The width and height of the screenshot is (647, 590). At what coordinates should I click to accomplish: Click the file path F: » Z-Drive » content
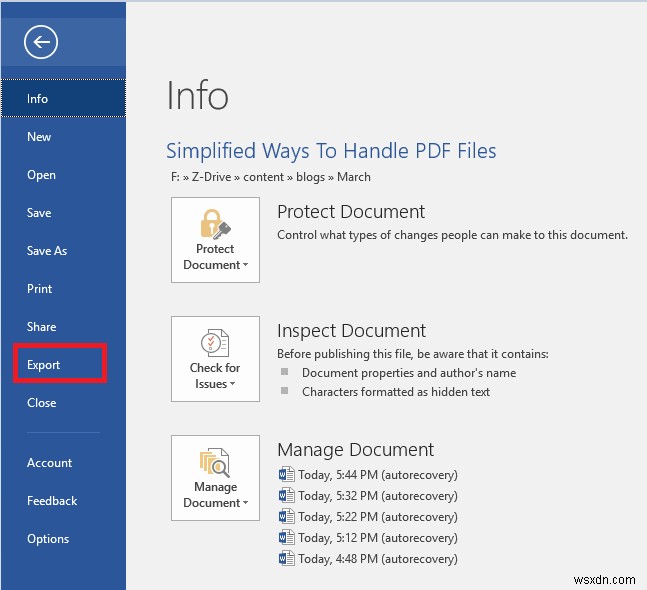point(271,177)
